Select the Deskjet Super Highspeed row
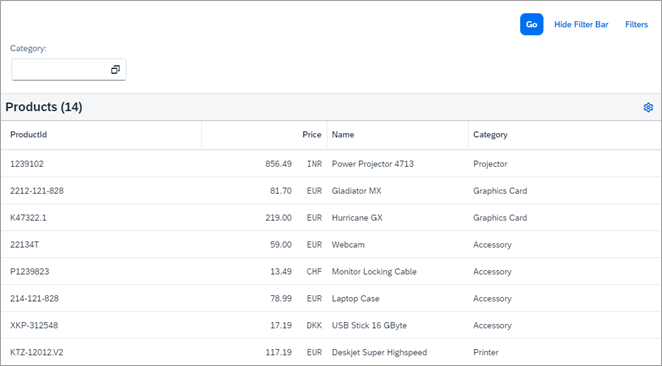Screen dimensions: 662x366 (x=331, y=352)
